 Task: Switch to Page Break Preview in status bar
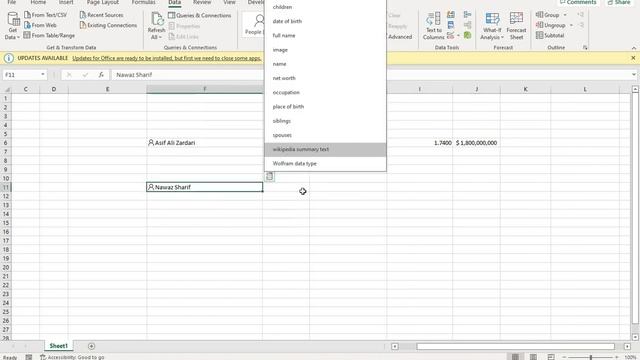click(x=551, y=357)
